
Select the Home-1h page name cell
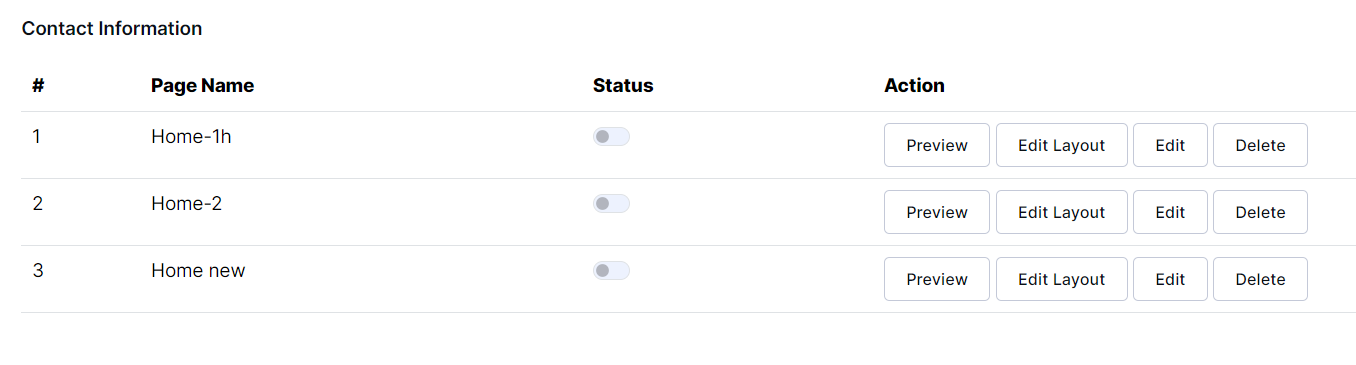[191, 137]
